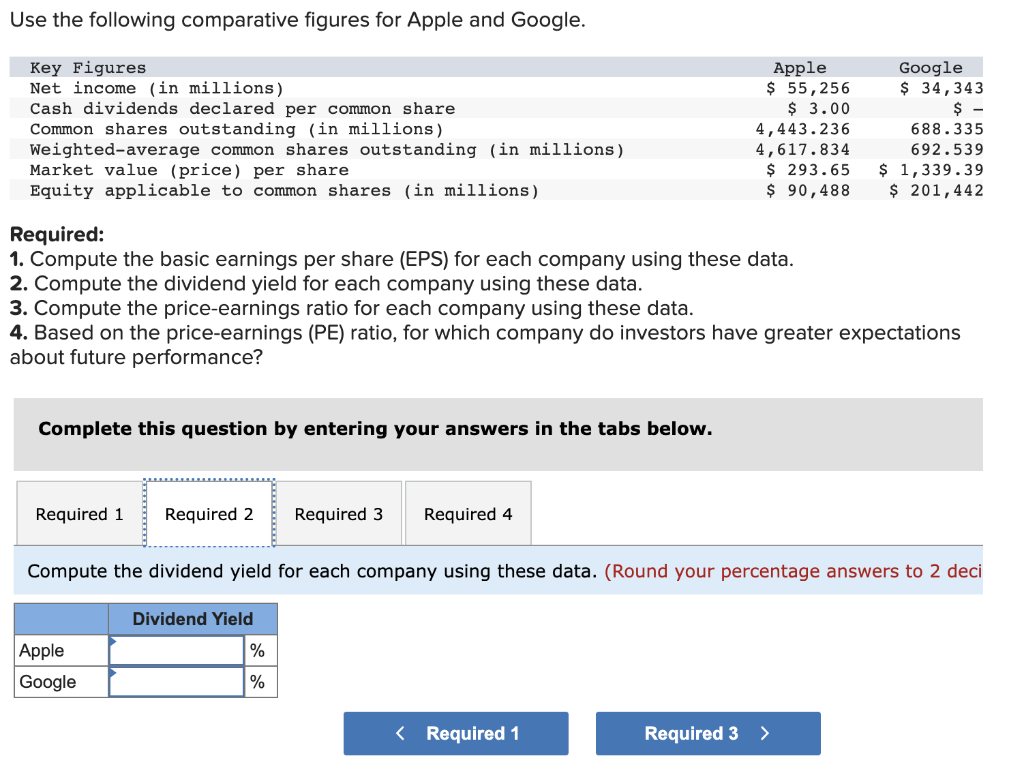Click the percent sign beside Apple's field

(259, 650)
